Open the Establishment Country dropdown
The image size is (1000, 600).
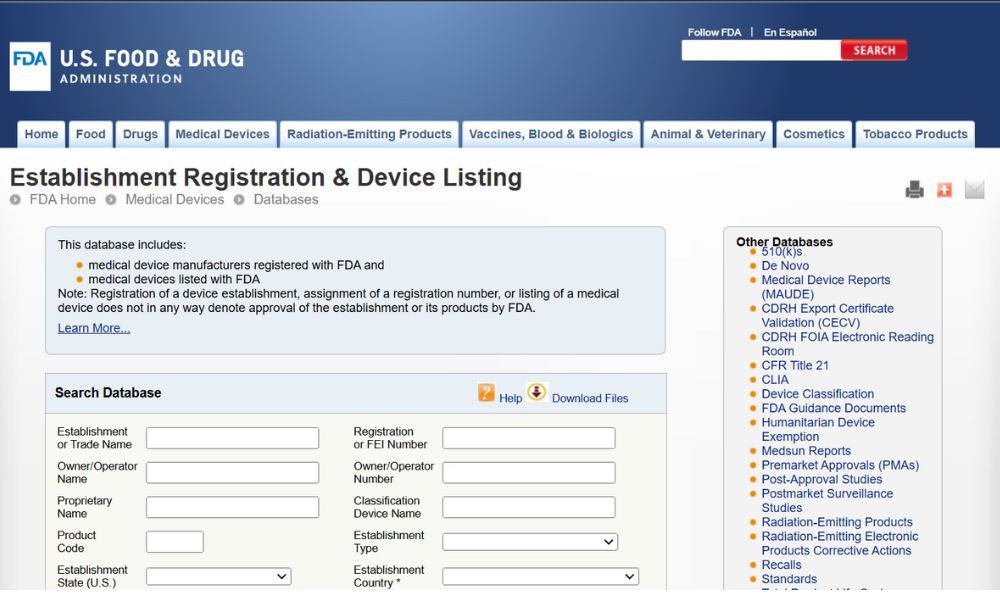click(x=541, y=576)
